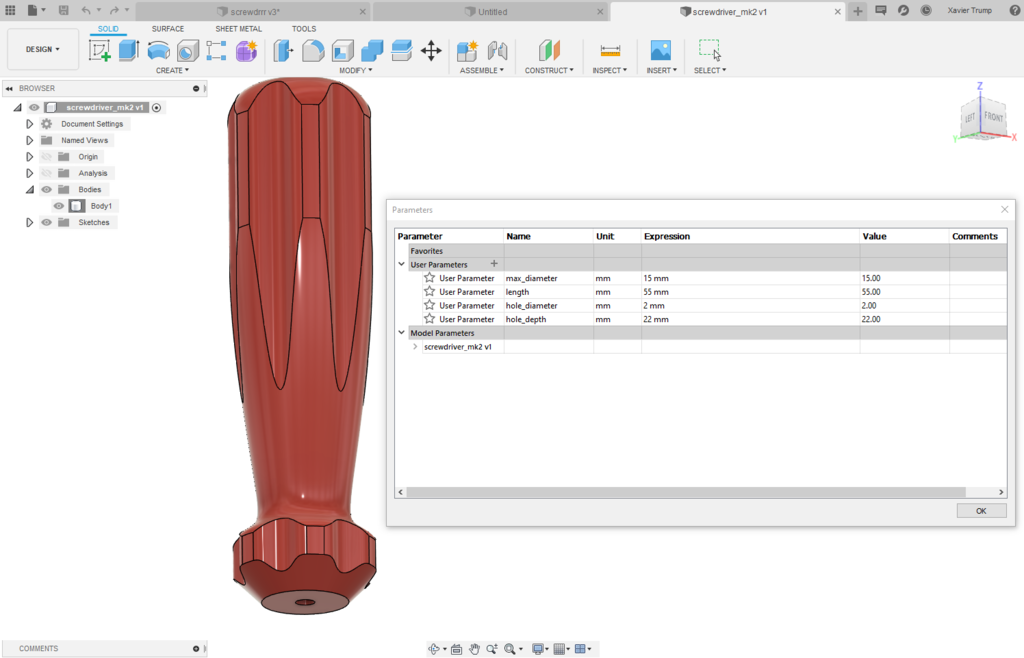Open the Measure tool under Inspect
Viewport: 1024px width, 658px height.
[x=610, y=50]
